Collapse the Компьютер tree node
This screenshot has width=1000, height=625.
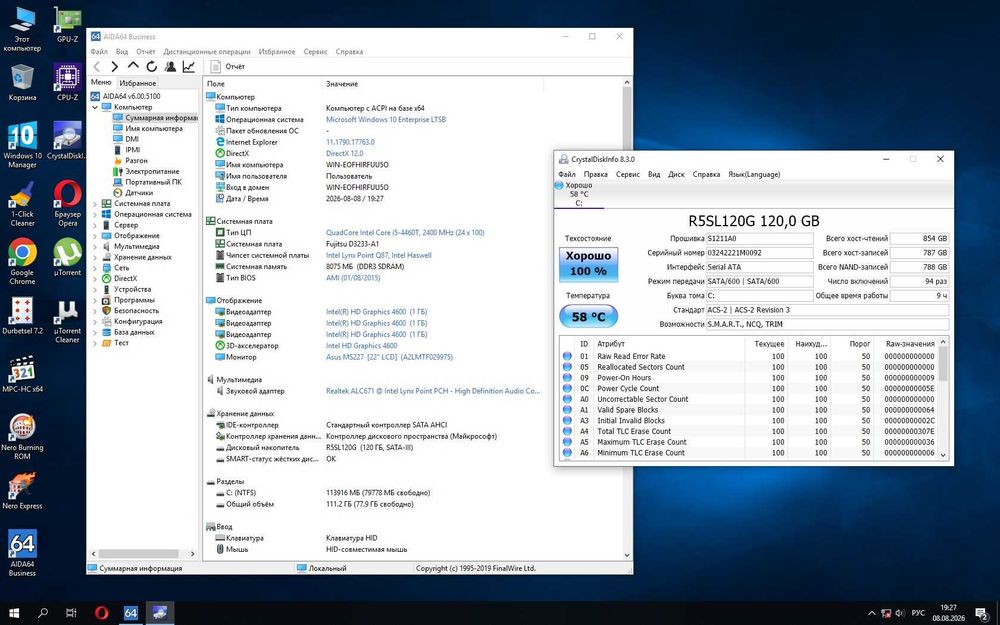pyautogui.click(x=95, y=107)
